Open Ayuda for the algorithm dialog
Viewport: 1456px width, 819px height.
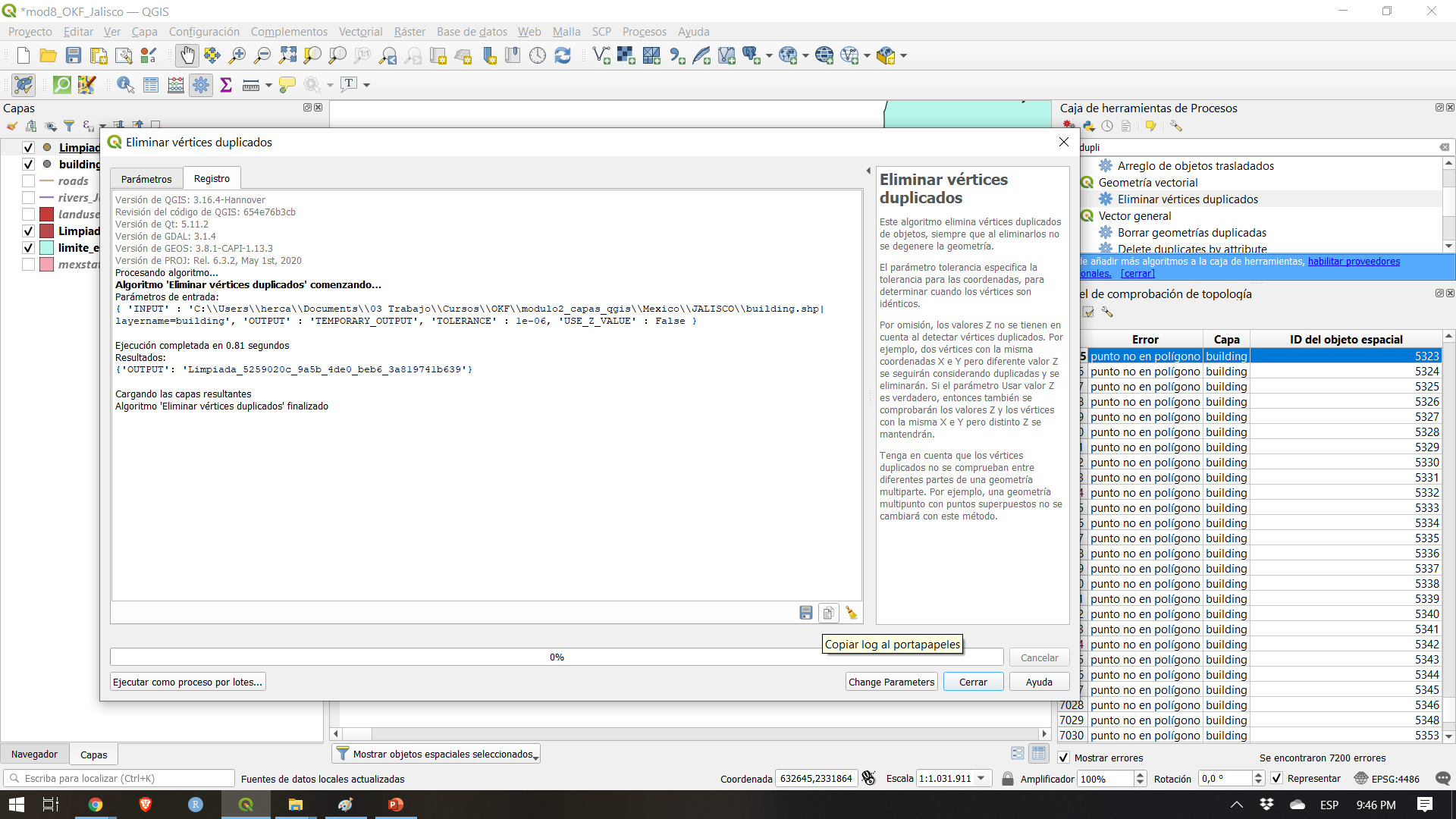tap(1039, 682)
